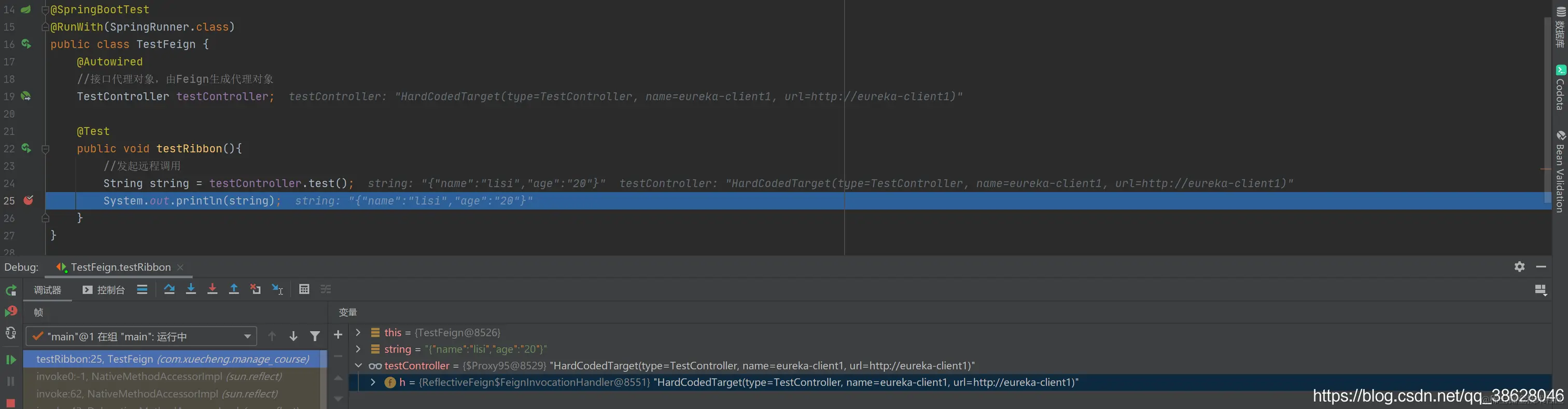Close the TestFeign.testRibbon debug tab

point(180,268)
